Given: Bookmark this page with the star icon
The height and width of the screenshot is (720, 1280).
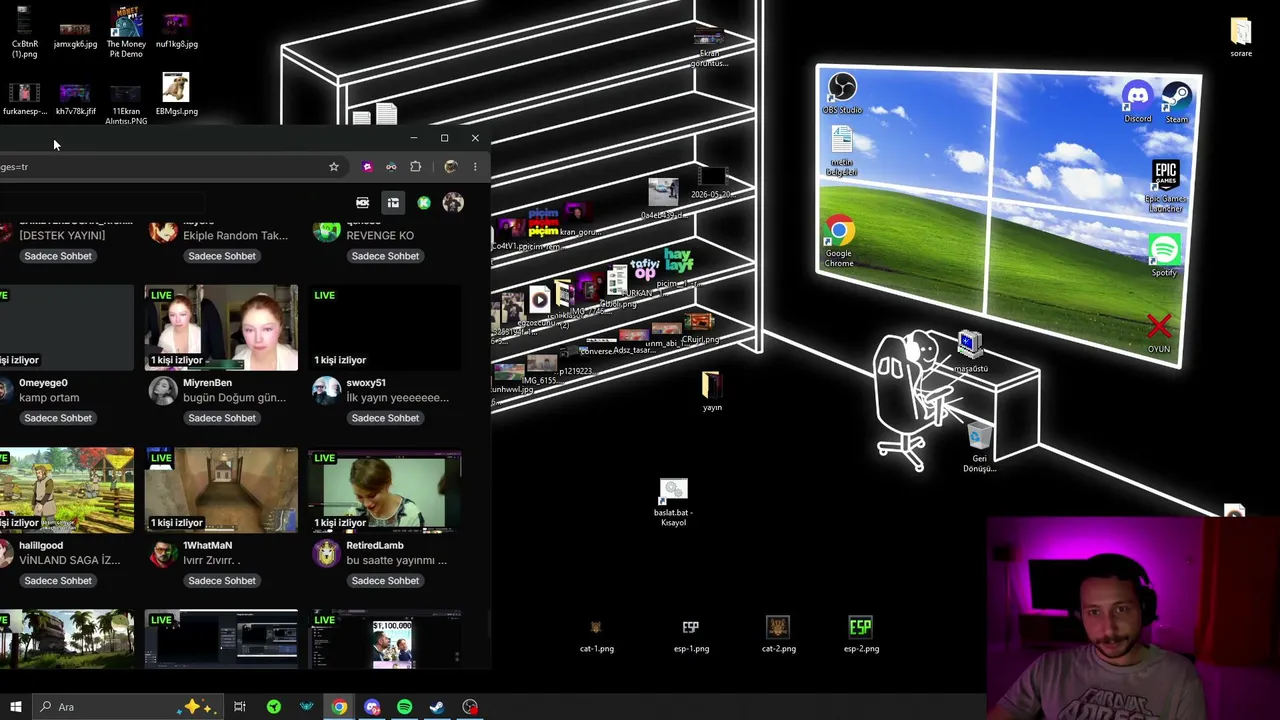Looking at the screenshot, I should click(x=334, y=167).
